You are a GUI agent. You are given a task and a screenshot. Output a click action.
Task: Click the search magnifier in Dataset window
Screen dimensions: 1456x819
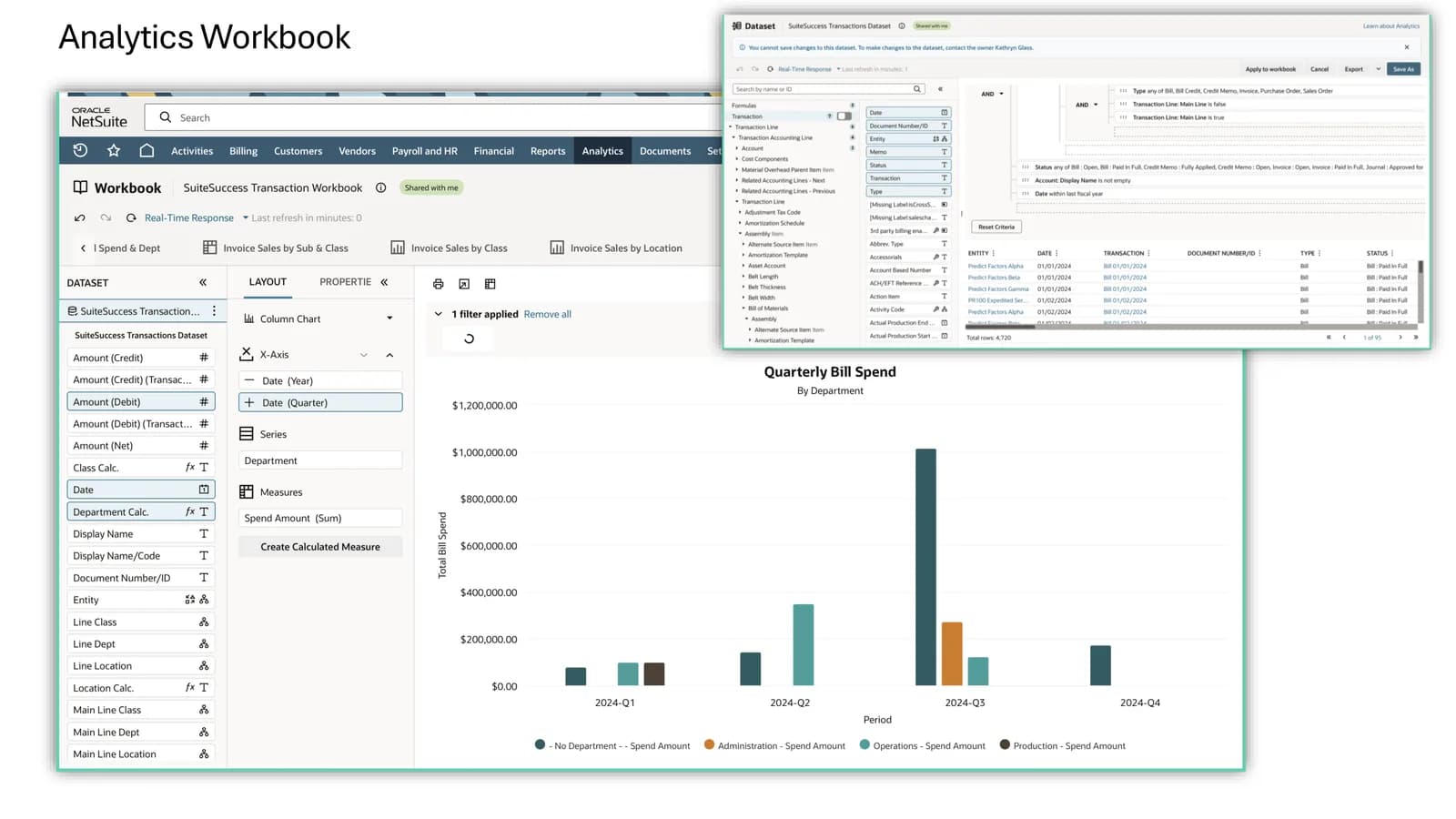pyautogui.click(x=916, y=89)
